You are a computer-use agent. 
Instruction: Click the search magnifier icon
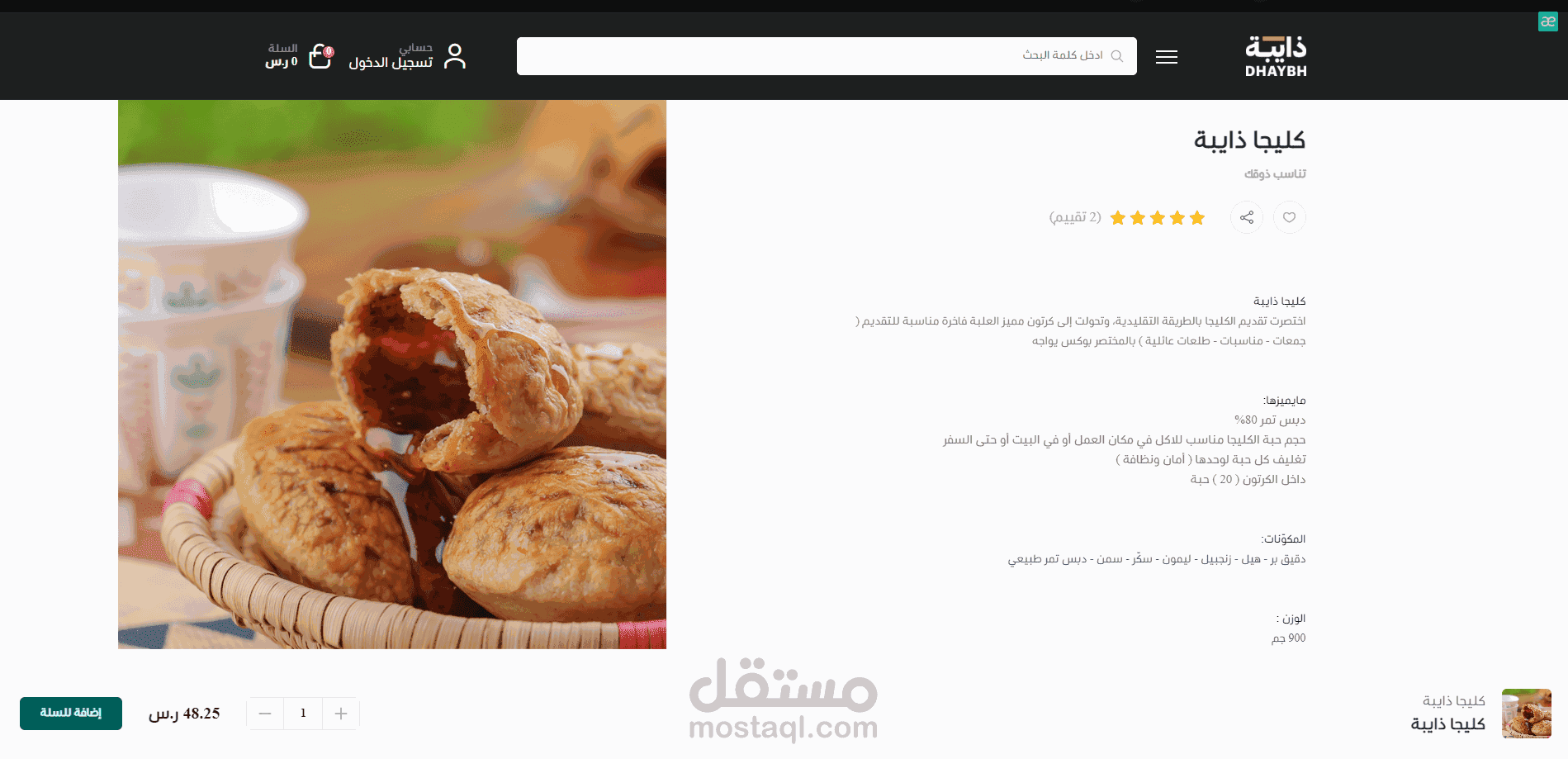[1117, 56]
